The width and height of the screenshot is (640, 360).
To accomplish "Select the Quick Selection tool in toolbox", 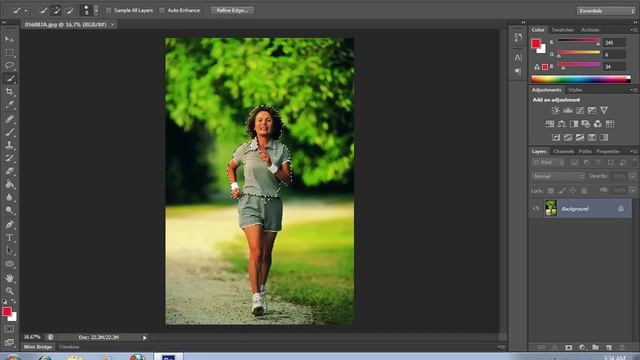I will pos(9,78).
